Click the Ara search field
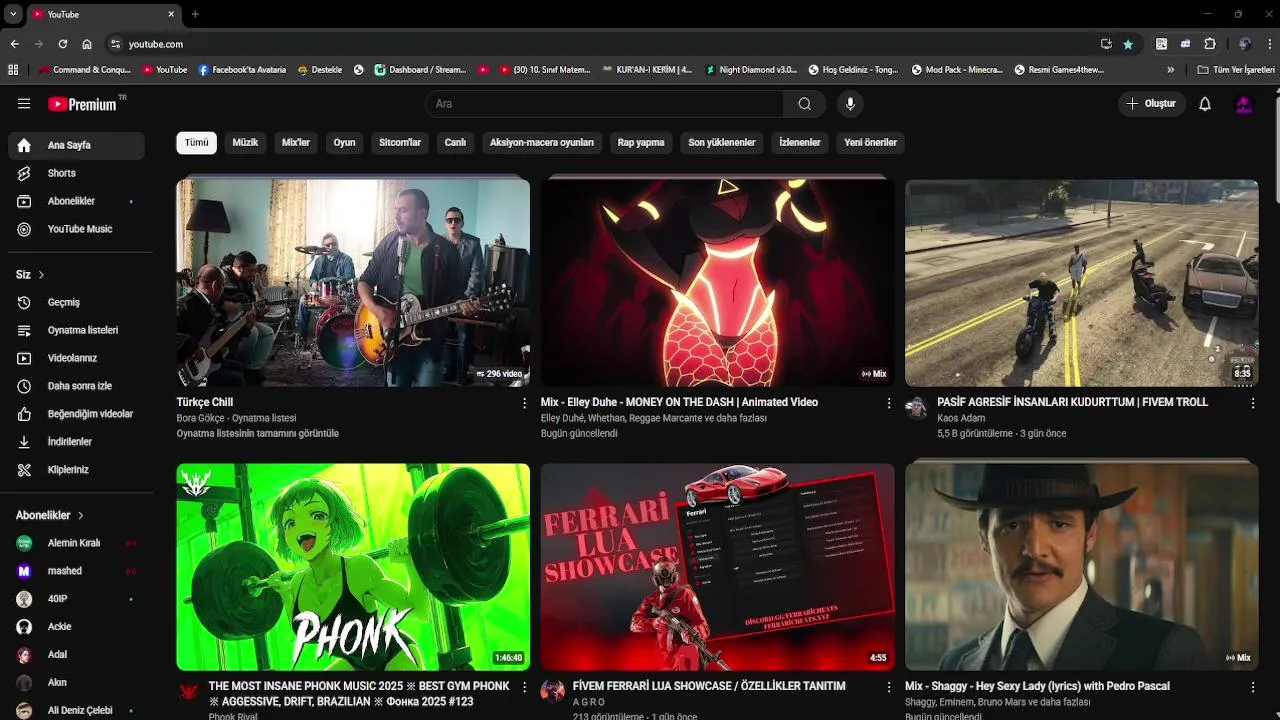 605,104
